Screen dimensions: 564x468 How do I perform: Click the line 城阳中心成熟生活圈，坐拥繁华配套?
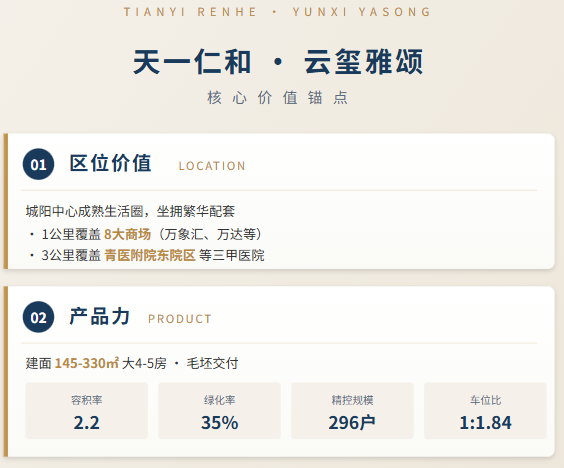pyautogui.click(x=130, y=211)
